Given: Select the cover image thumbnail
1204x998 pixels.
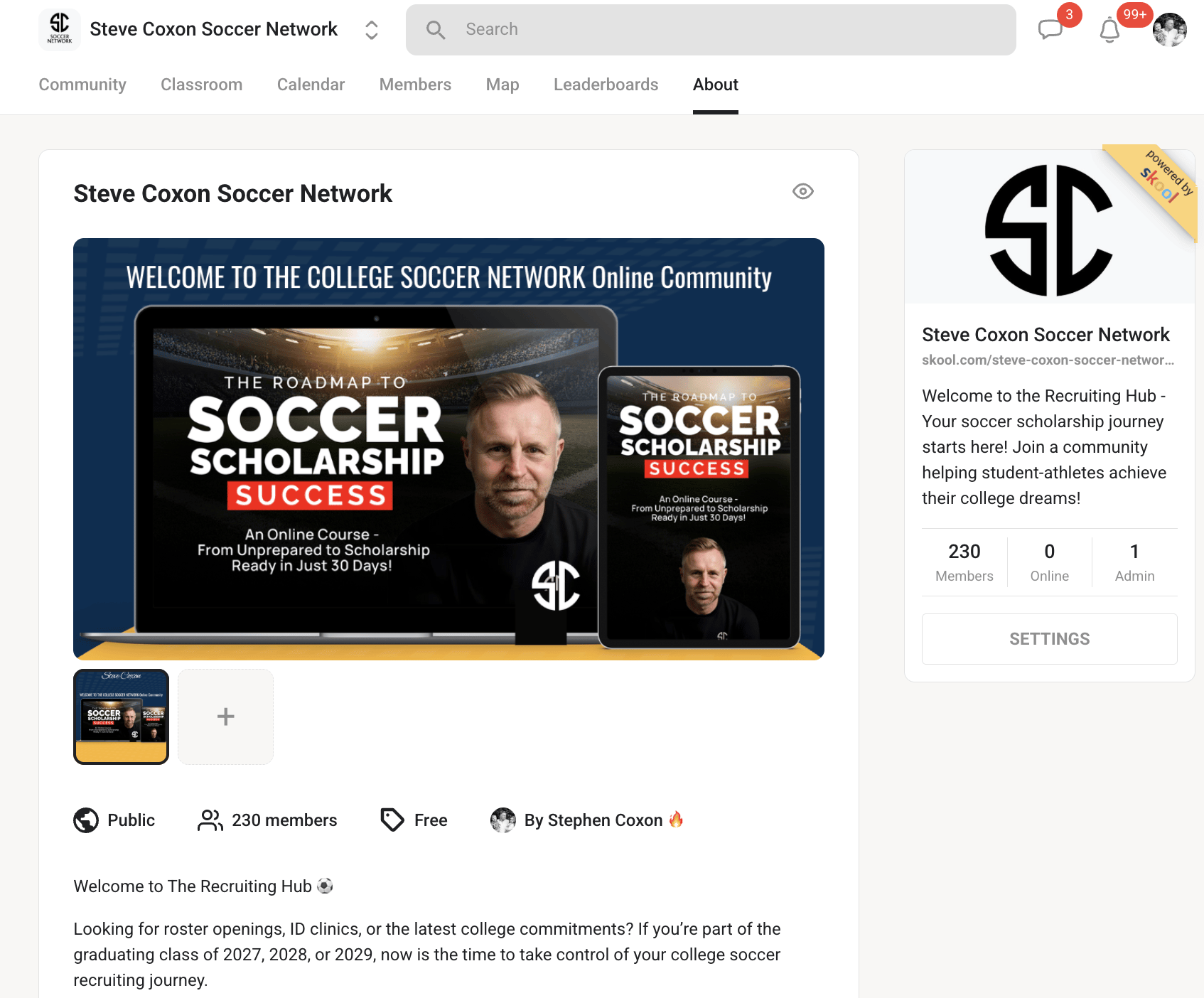Looking at the screenshot, I should click(121, 717).
